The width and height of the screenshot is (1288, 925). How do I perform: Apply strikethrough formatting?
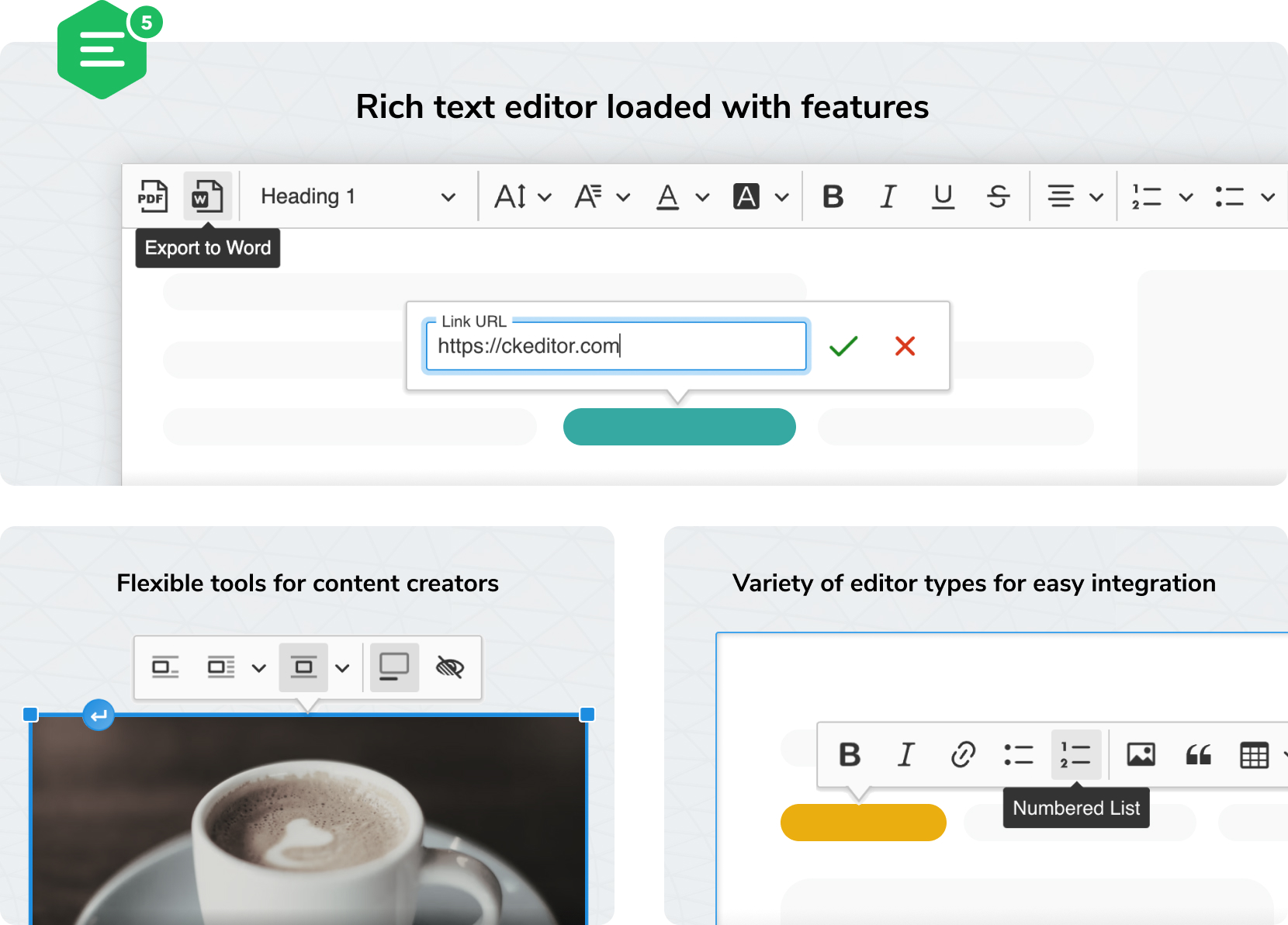[x=999, y=196]
